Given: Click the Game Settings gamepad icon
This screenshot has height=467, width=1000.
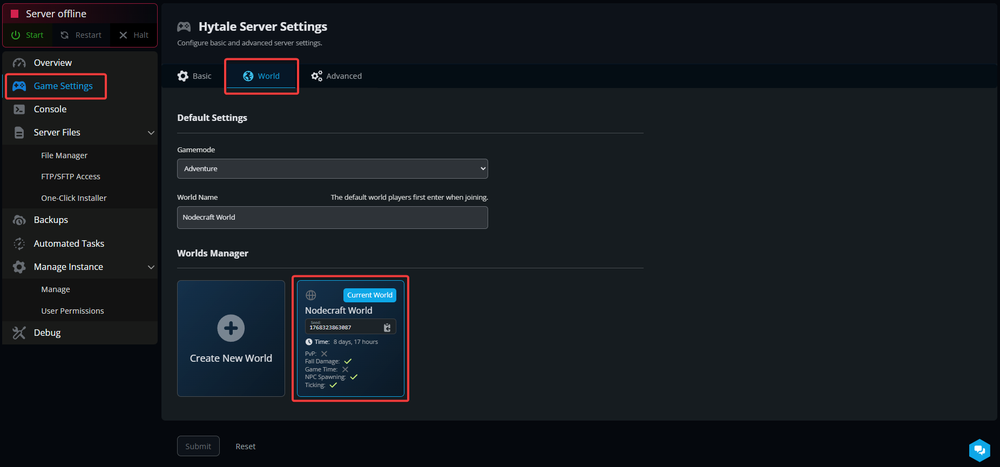Looking at the screenshot, I should point(19,86).
